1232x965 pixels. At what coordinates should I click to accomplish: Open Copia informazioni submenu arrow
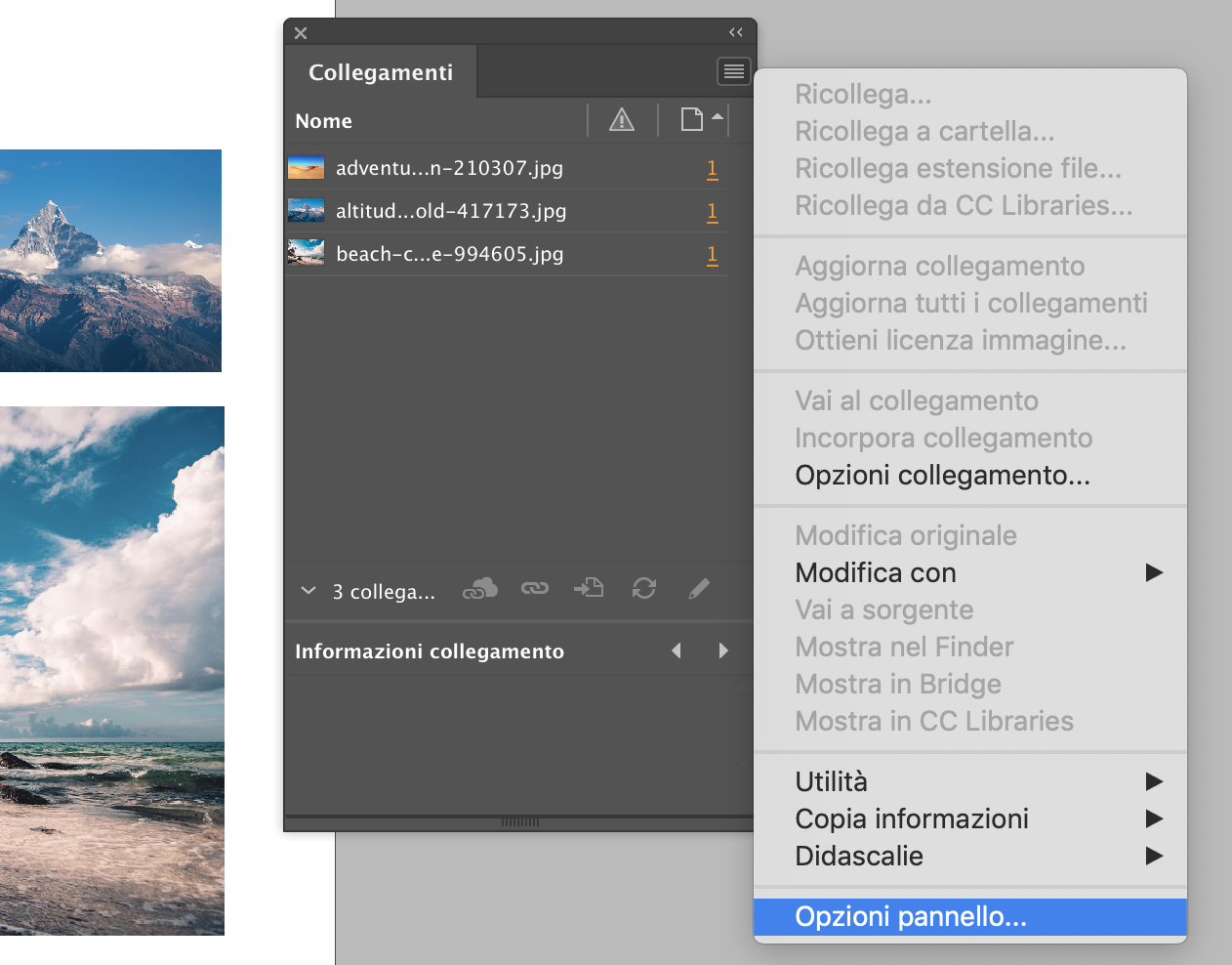(x=1154, y=818)
